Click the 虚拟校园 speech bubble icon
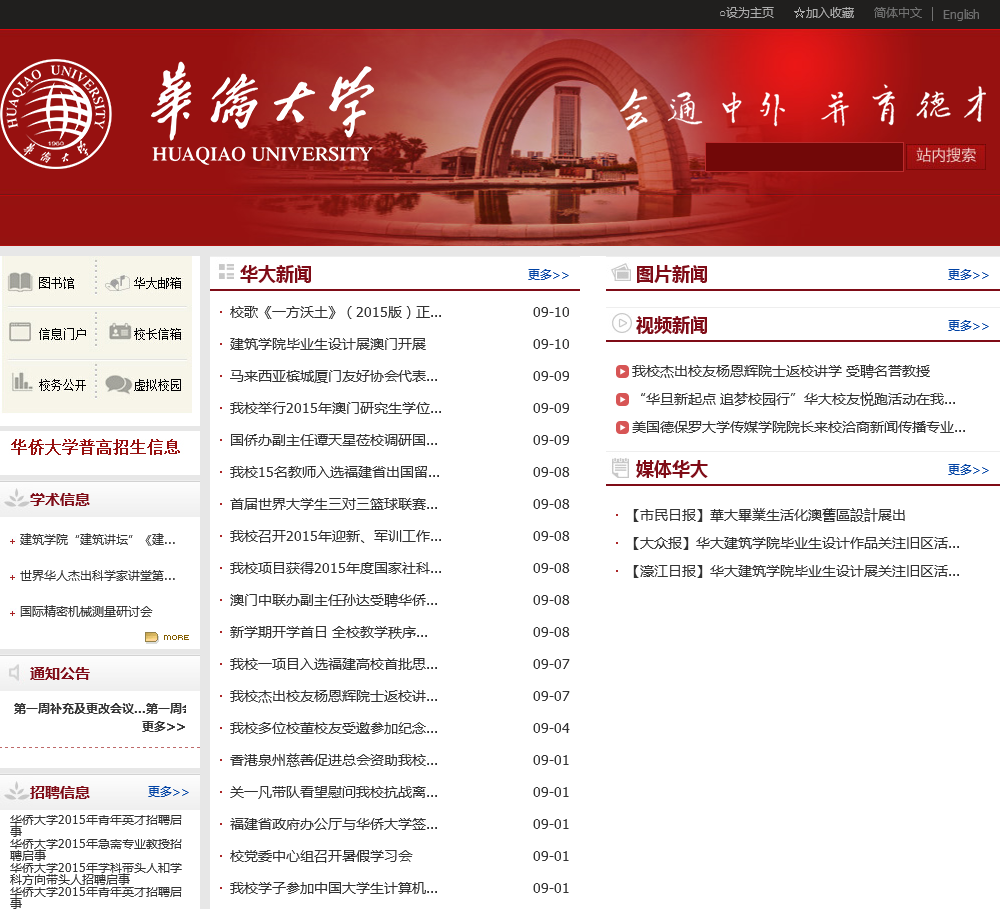The height and width of the screenshot is (909, 1000). point(119,383)
